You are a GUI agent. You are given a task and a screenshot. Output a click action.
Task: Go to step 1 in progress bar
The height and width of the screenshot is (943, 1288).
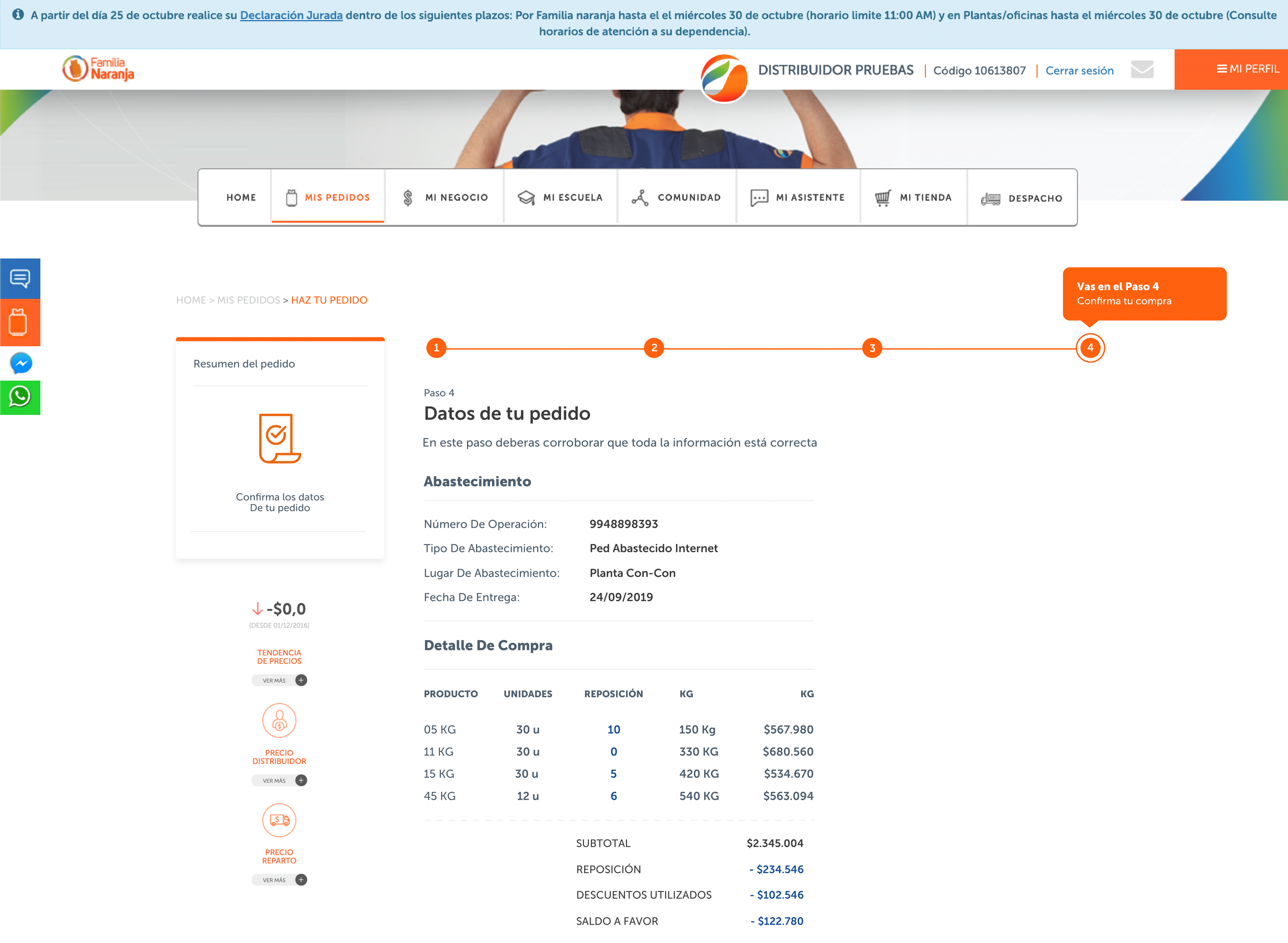tap(437, 348)
